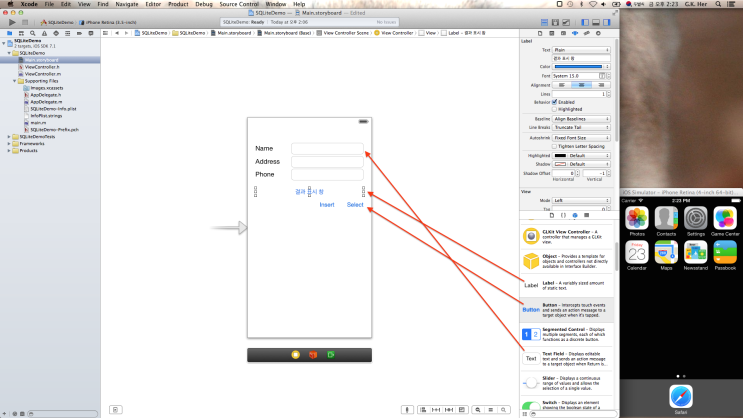
Task: Toggle the utilities pane visibility
Action: coord(607,22)
